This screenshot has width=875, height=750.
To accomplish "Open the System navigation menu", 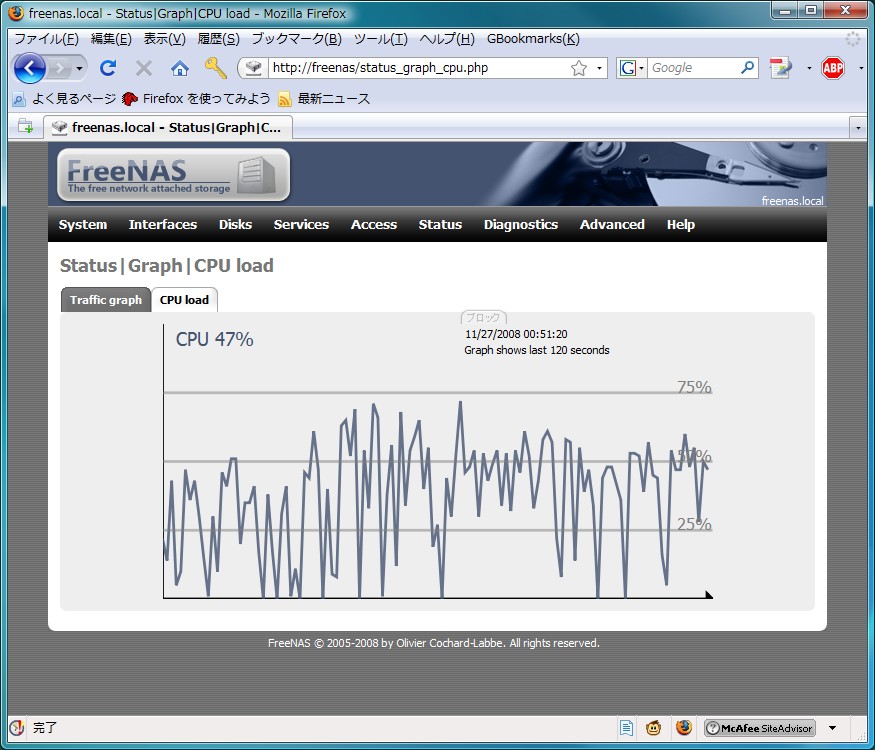I will pyautogui.click(x=83, y=224).
